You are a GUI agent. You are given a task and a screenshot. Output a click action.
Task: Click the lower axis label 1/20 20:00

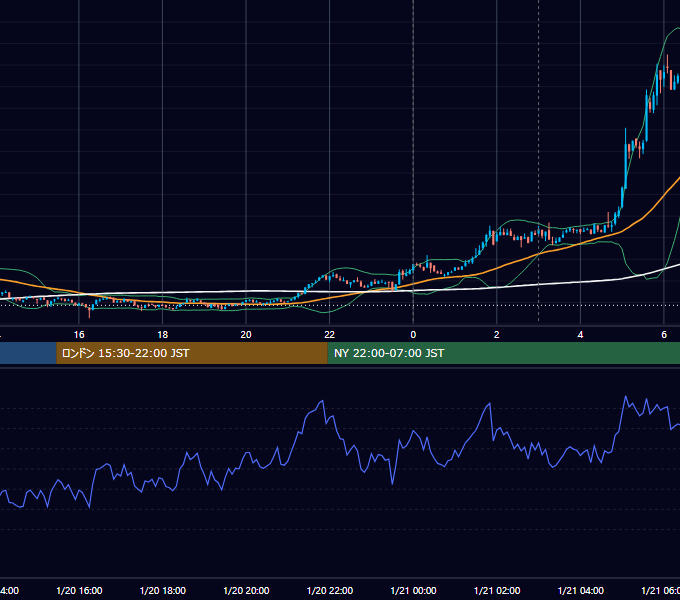coord(246,590)
